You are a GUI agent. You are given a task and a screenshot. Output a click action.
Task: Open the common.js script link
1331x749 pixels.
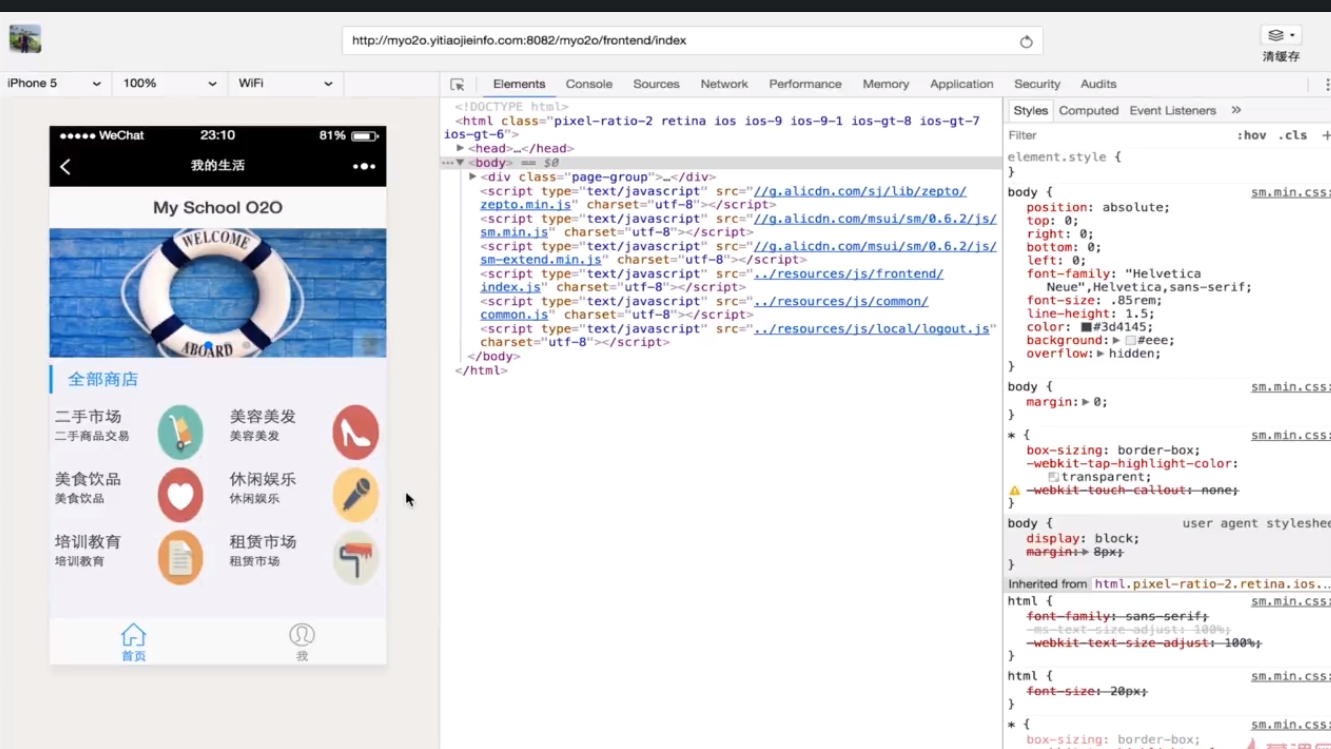pyautogui.click(x=703, y=308)
